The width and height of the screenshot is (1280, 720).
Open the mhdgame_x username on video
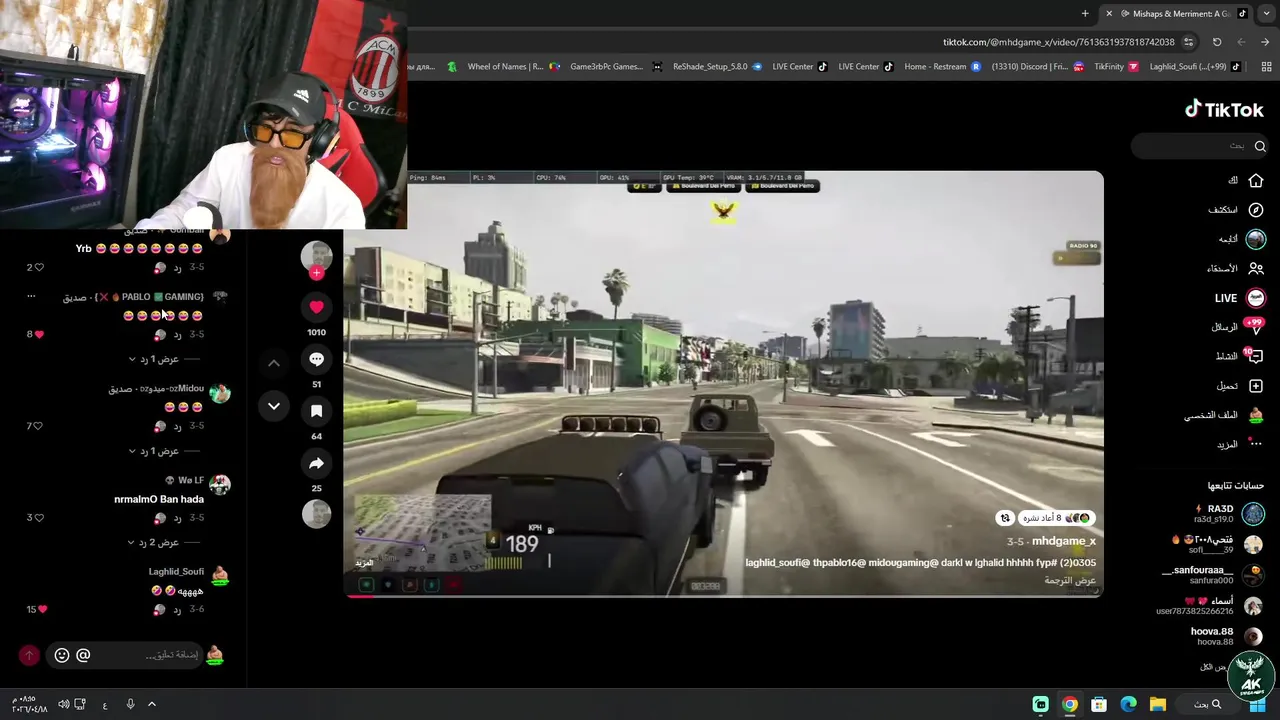point(1063,541)
